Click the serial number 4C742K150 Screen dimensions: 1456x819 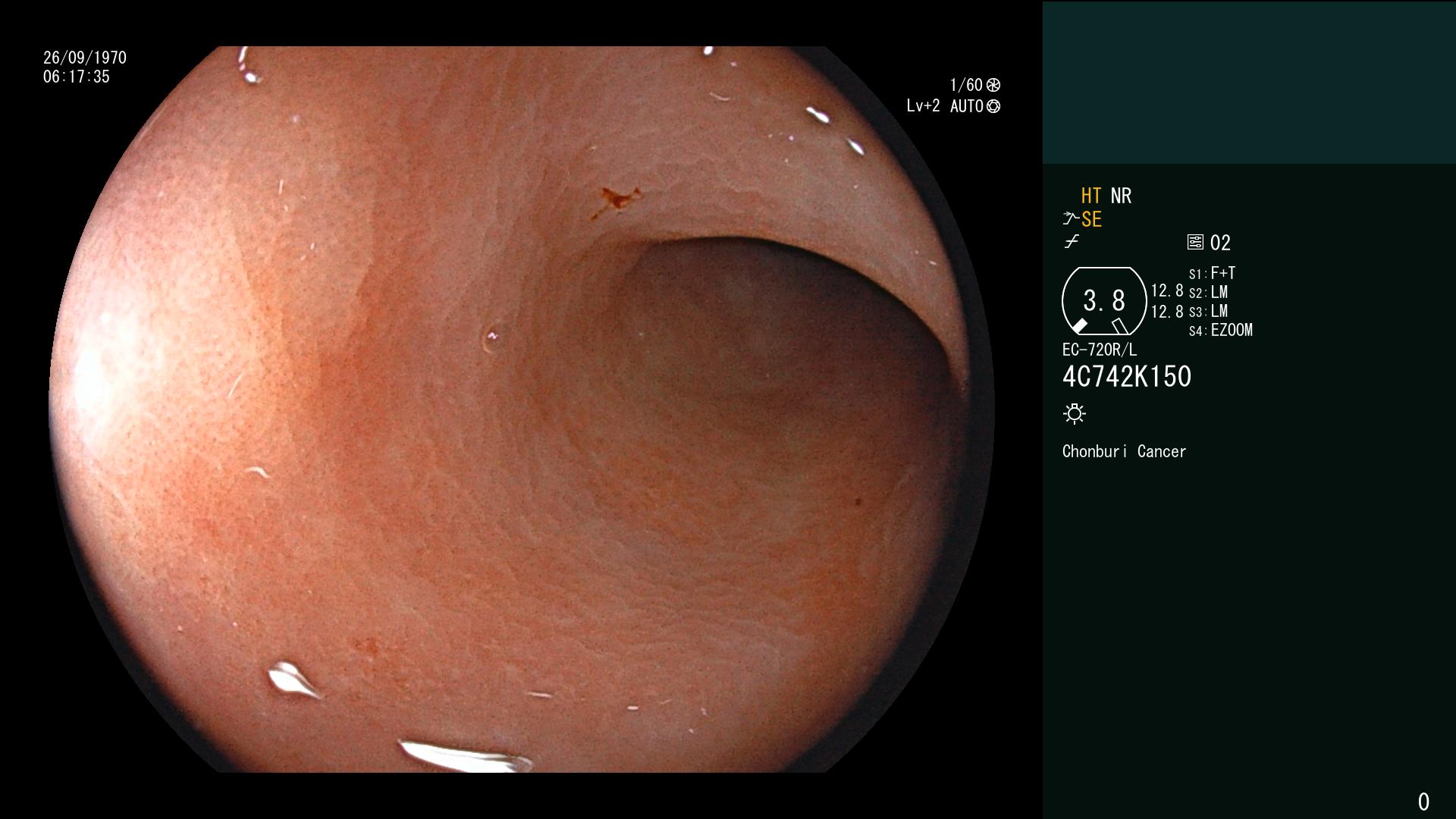1127,377
